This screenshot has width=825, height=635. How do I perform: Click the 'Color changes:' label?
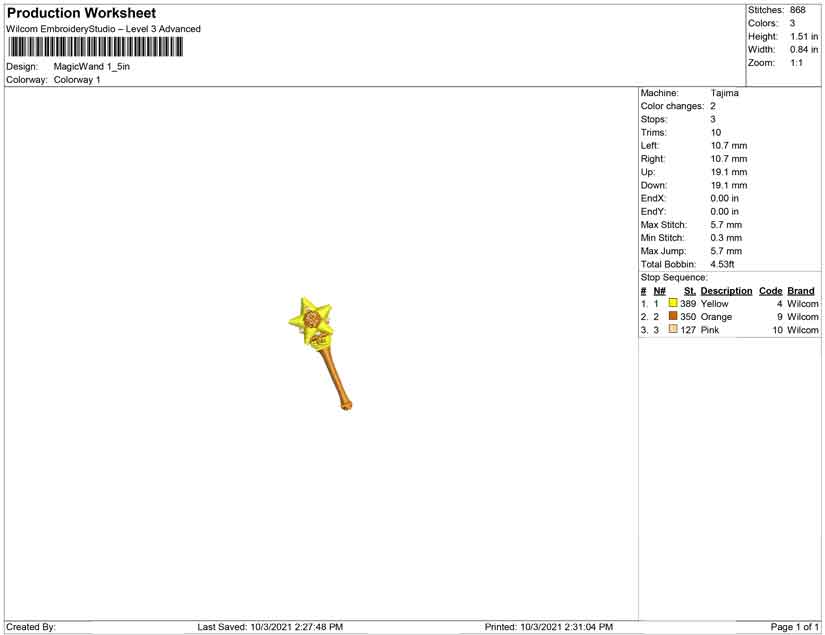point(672,106)
